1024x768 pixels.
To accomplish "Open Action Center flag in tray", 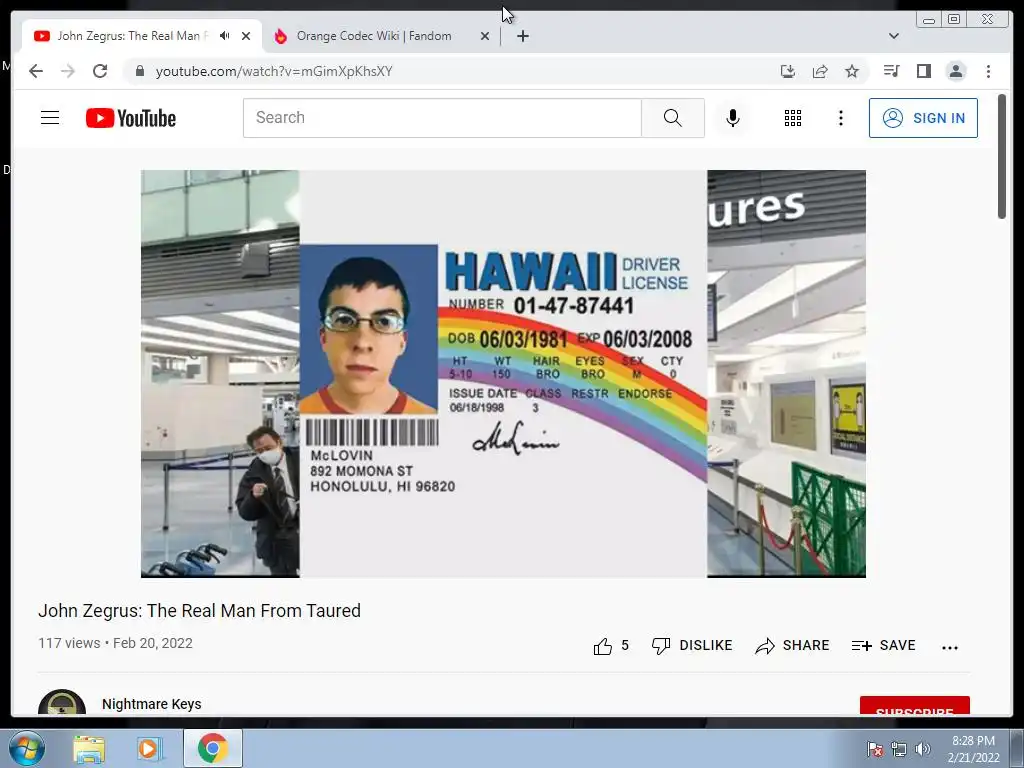I will point(875,748).
